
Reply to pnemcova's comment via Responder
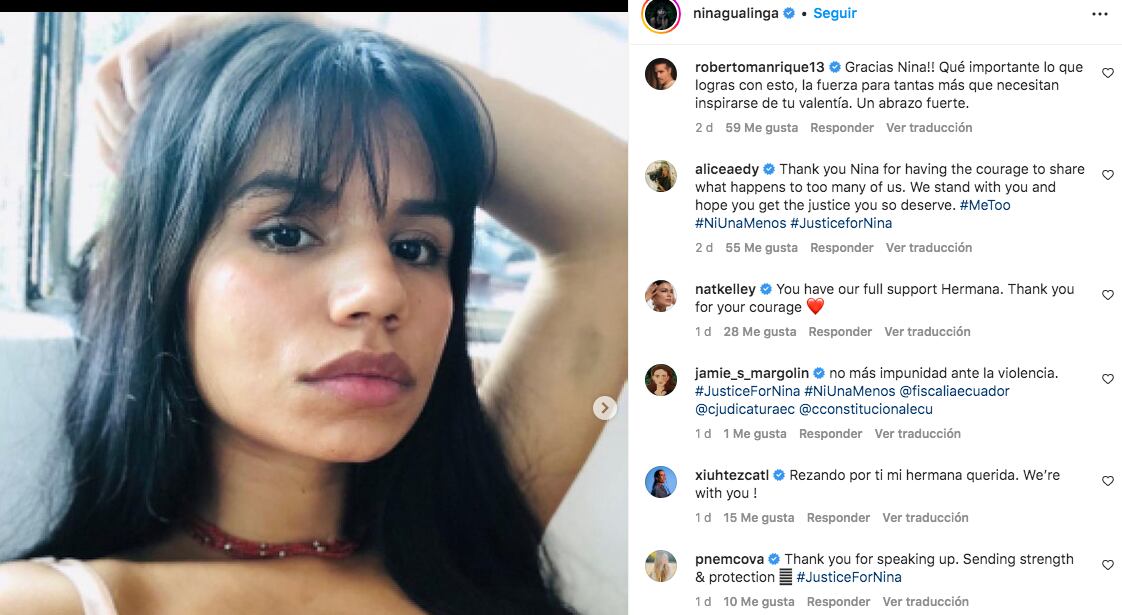pos(838,601)
